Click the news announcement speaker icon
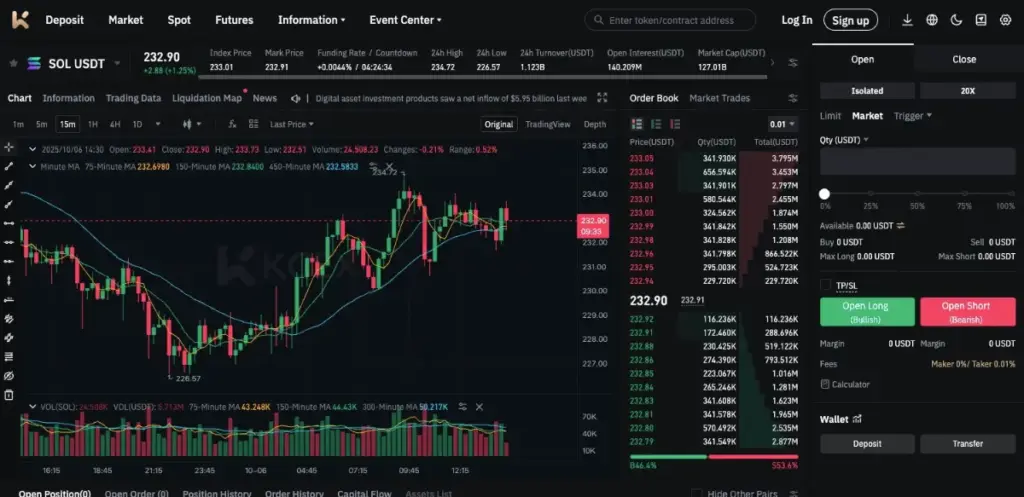 point(296,98)
